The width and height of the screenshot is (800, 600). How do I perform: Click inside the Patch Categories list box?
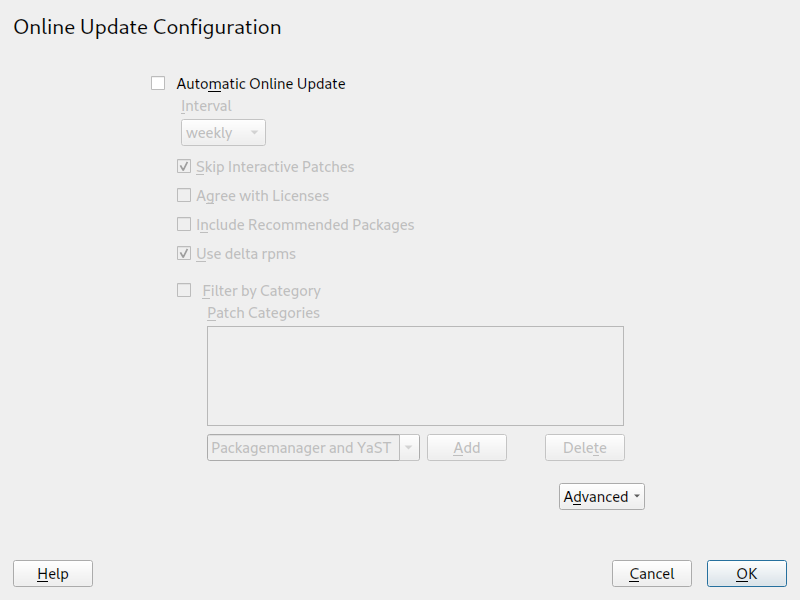[415, 376]
